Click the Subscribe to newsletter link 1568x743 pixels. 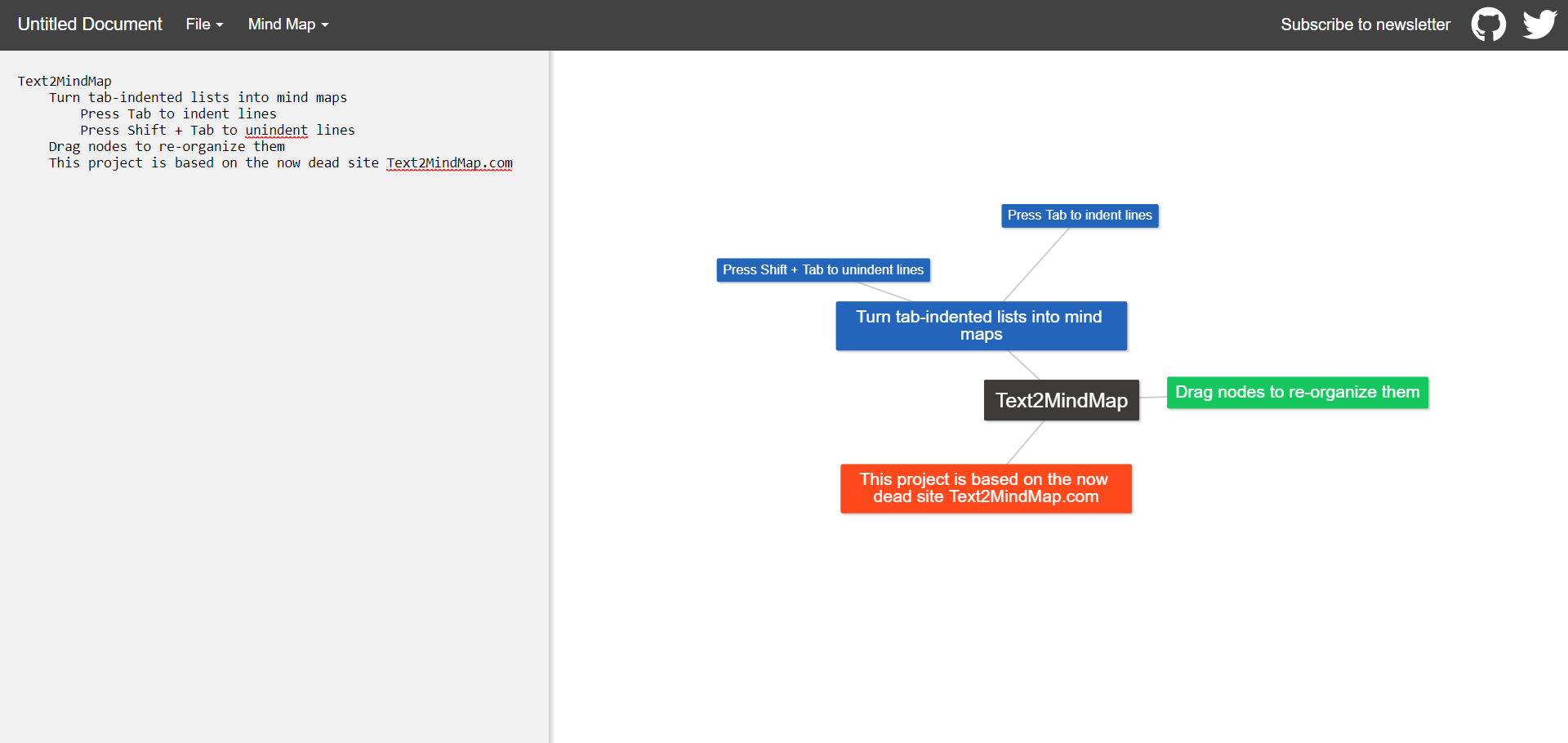click(1365, 24)
